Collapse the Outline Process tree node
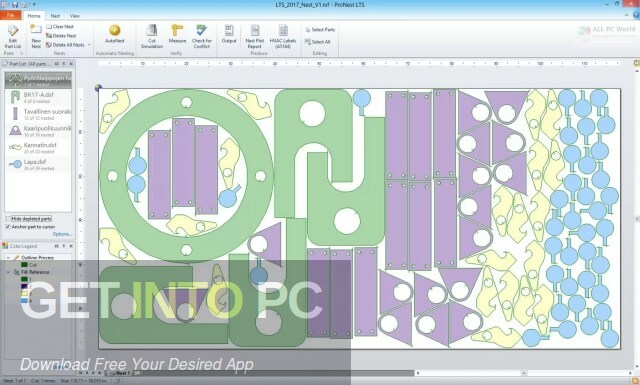The height and width of the screenshot is (385, 640). click(8, 258)
